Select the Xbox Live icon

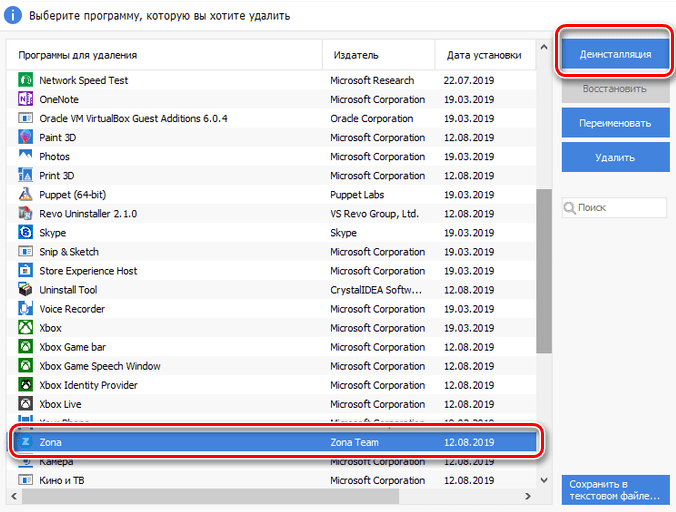(x=25, y=404)
